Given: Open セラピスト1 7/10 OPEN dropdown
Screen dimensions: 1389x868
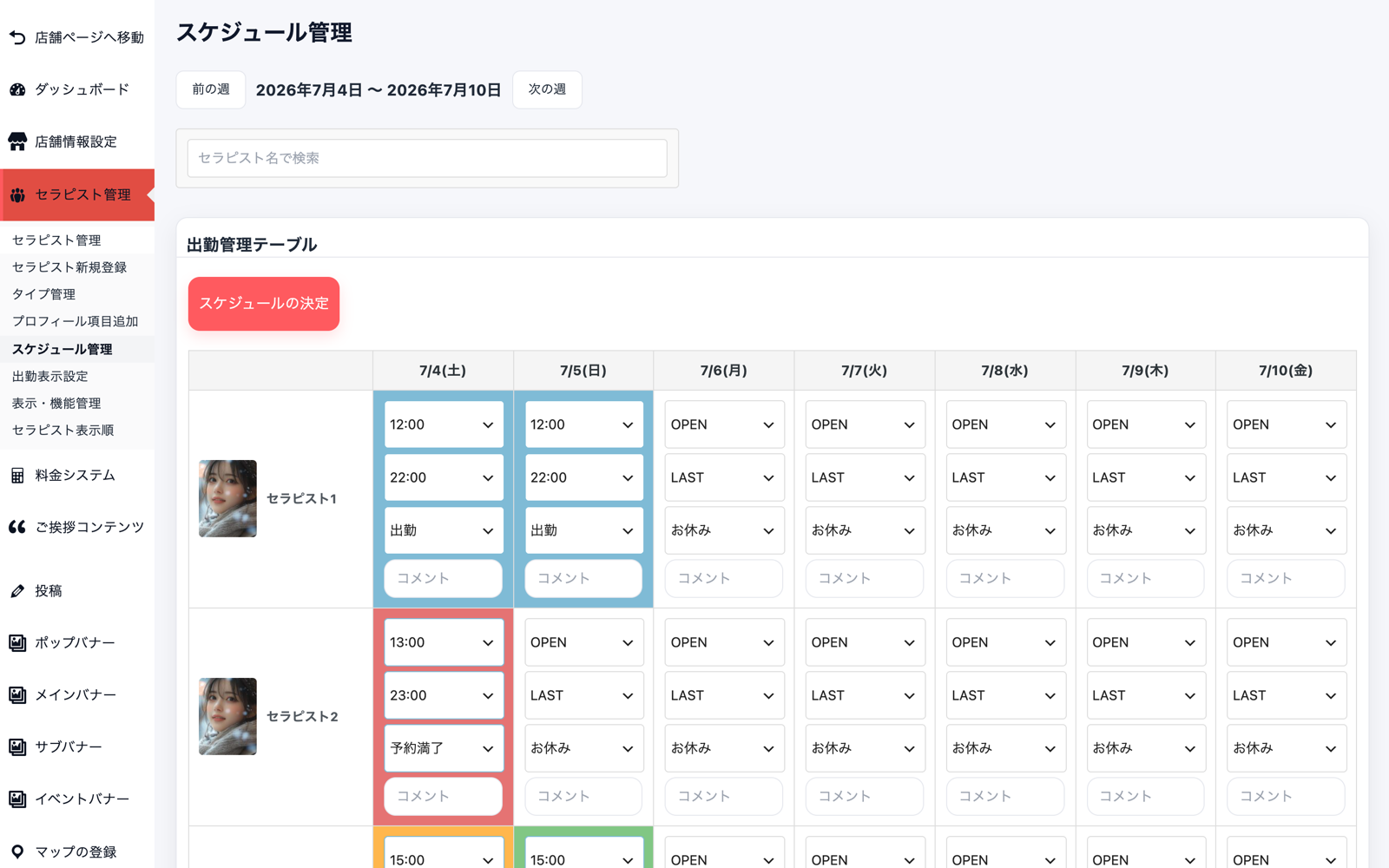Looking at the screenshot, I should tap(1286, 424).
